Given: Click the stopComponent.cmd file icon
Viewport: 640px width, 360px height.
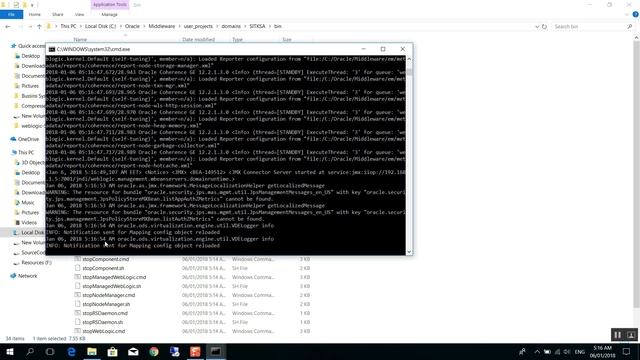Looking at the screenshot, I should pos(77,259).
